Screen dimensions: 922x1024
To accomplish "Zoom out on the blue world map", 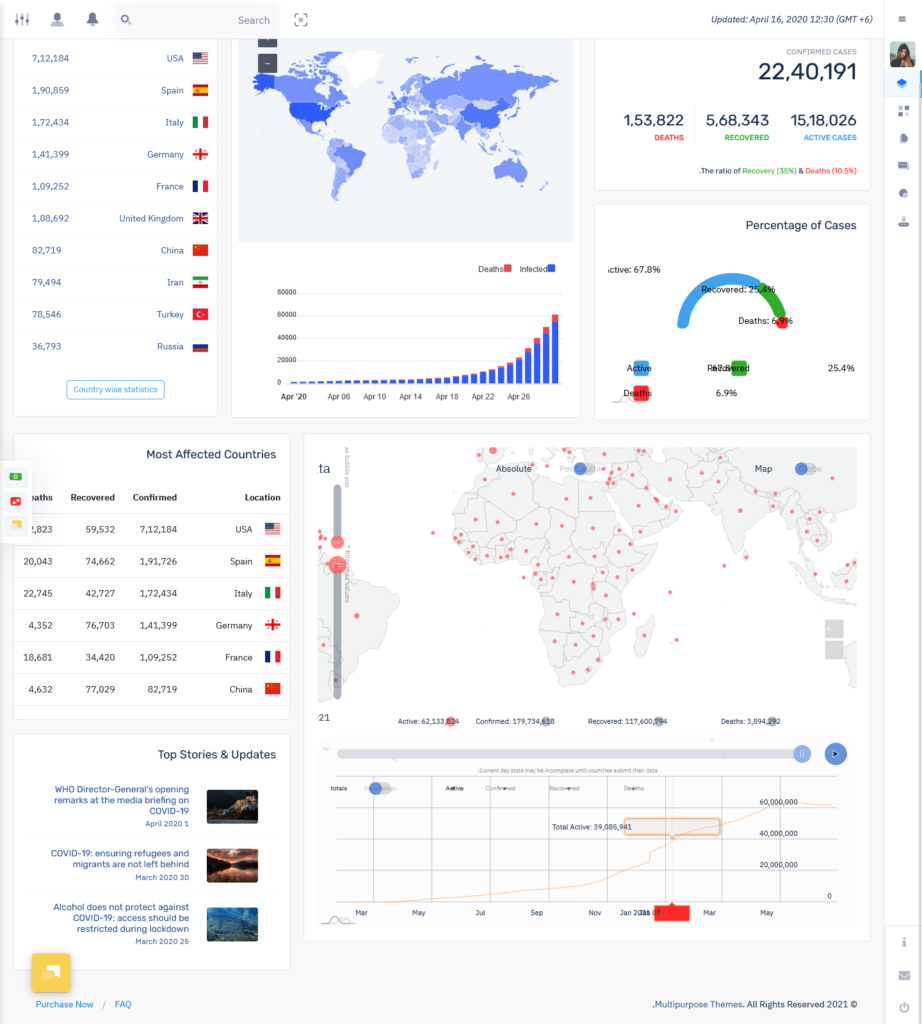I will [x=267, y=63].
